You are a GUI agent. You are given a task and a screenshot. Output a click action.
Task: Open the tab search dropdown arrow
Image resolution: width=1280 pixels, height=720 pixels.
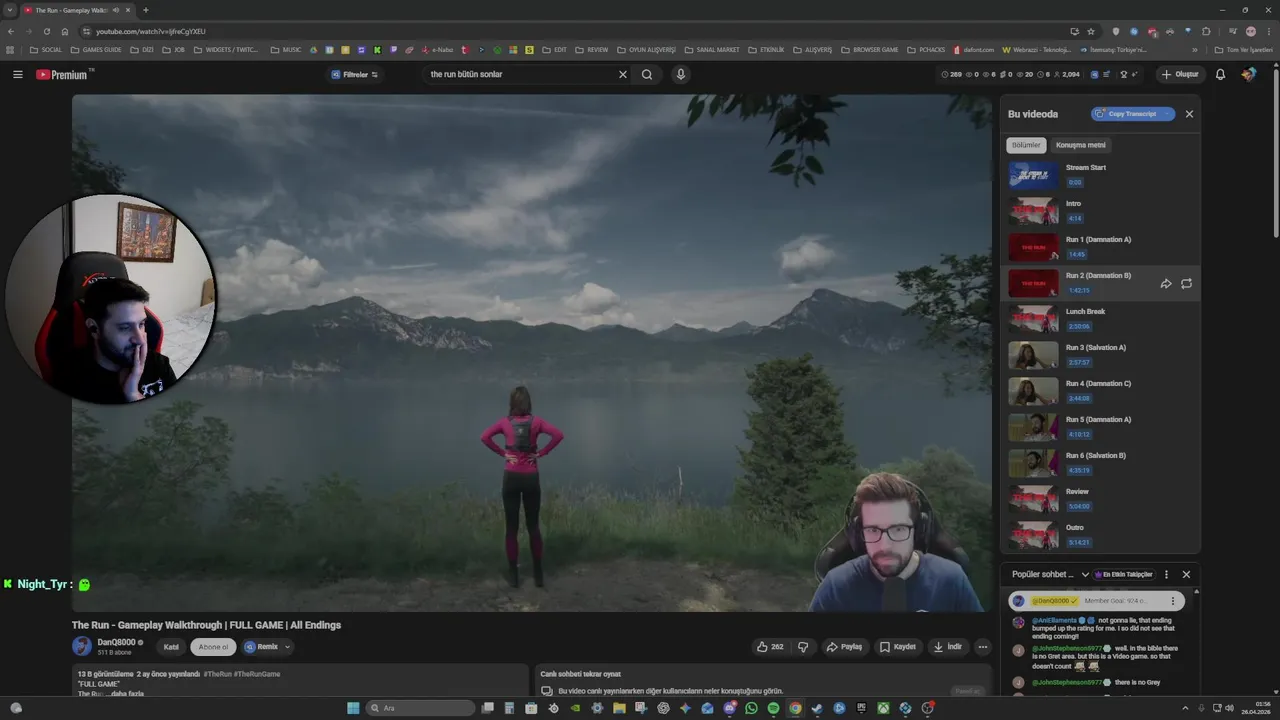click(x=10, y=10)
